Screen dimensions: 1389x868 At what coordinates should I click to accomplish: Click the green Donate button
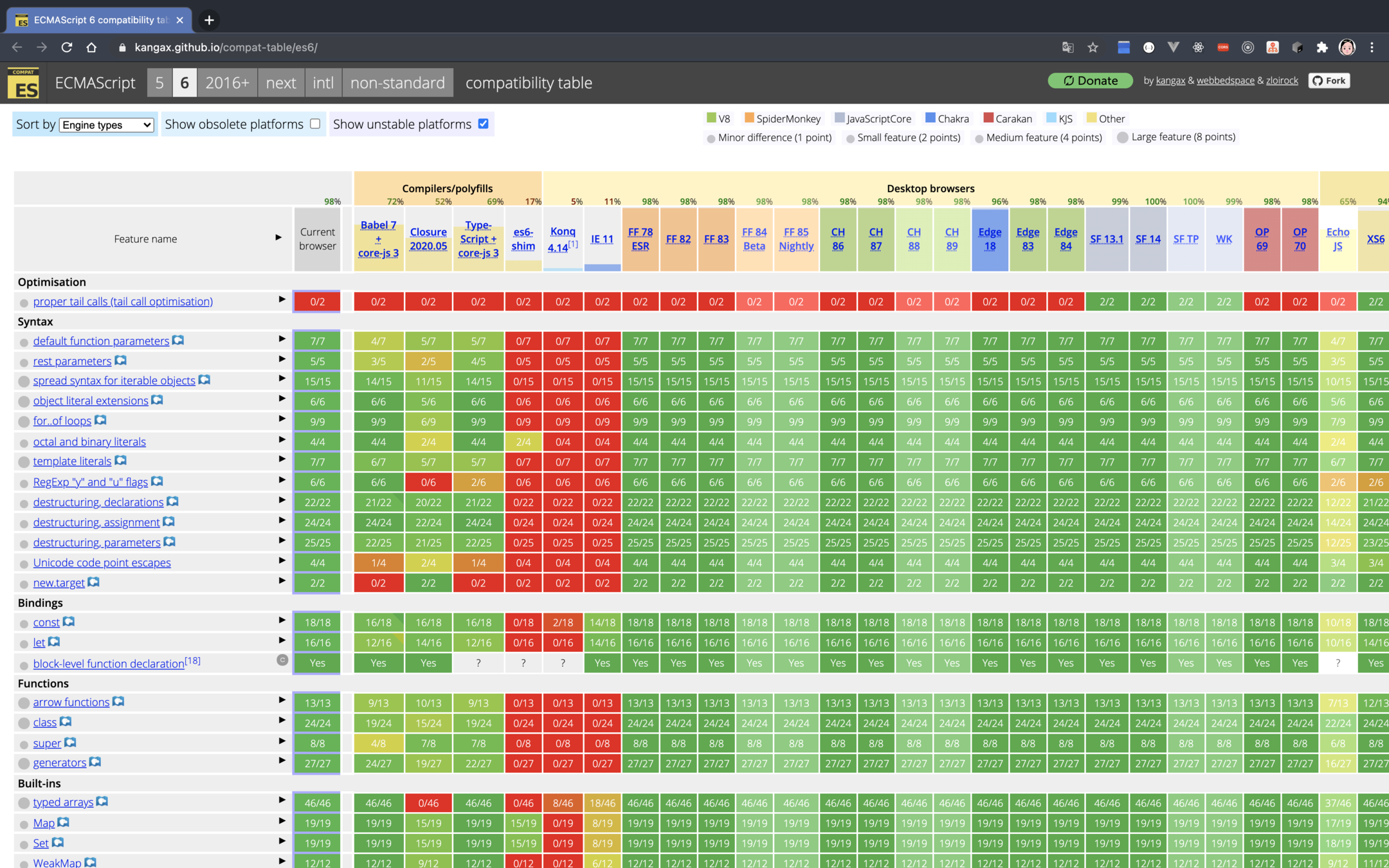(1091, 80)
